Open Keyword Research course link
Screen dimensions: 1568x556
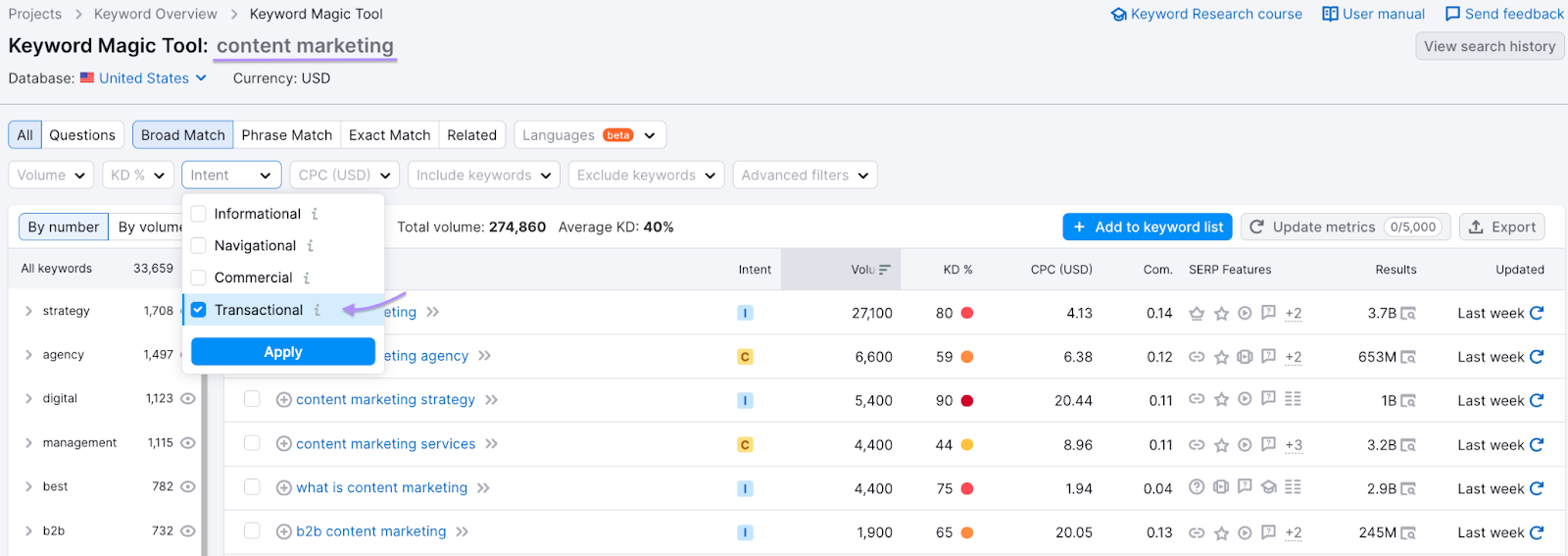[1206, 14]
